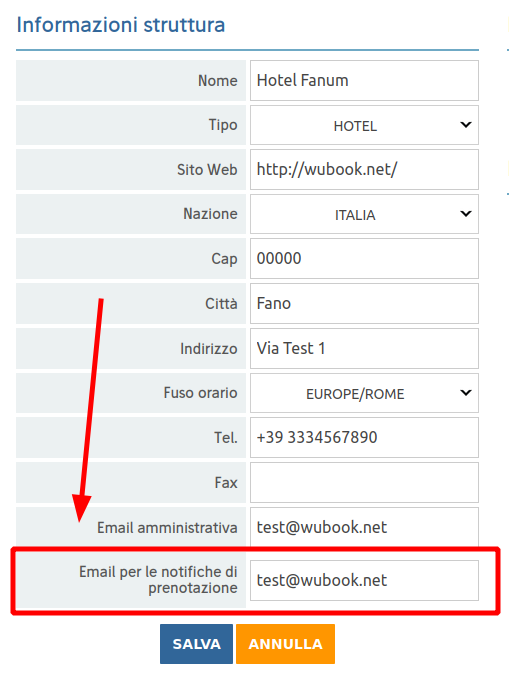509x680 pixels.
Task: Open the Nazione dropdown showing ITALIA
Action: click(x=364, y=214)
